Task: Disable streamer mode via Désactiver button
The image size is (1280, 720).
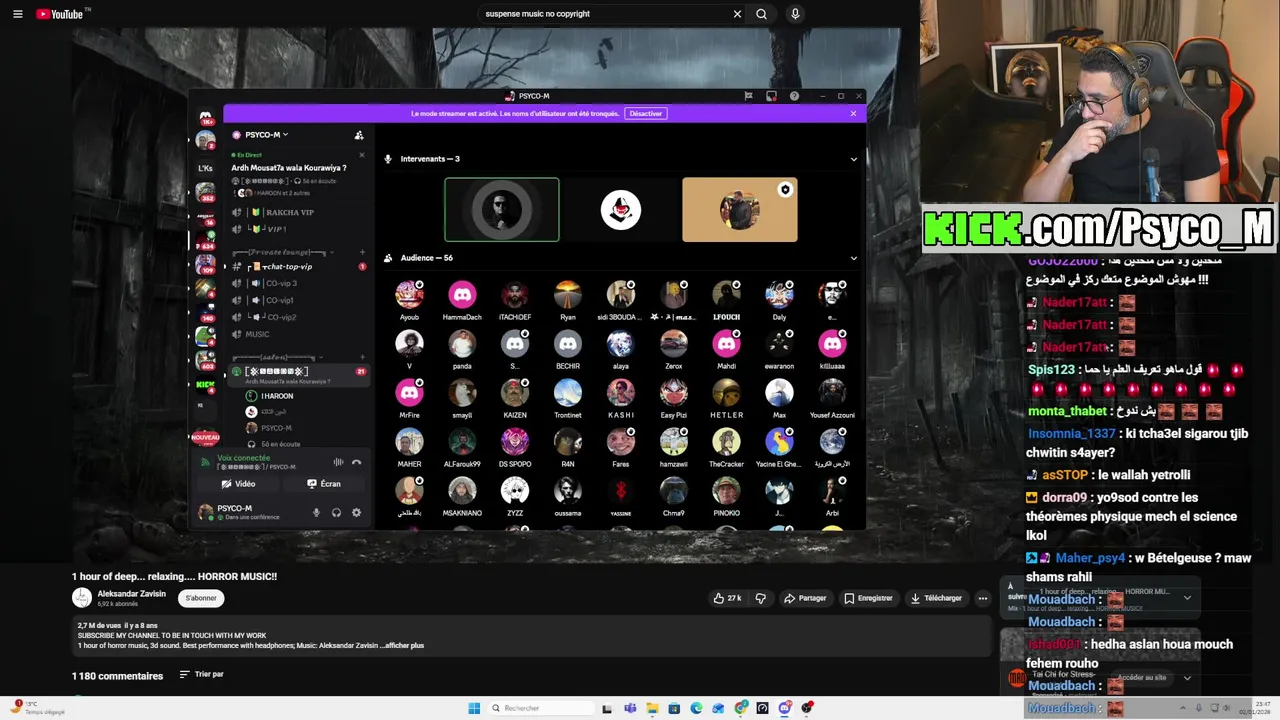Action: (645, 114)
